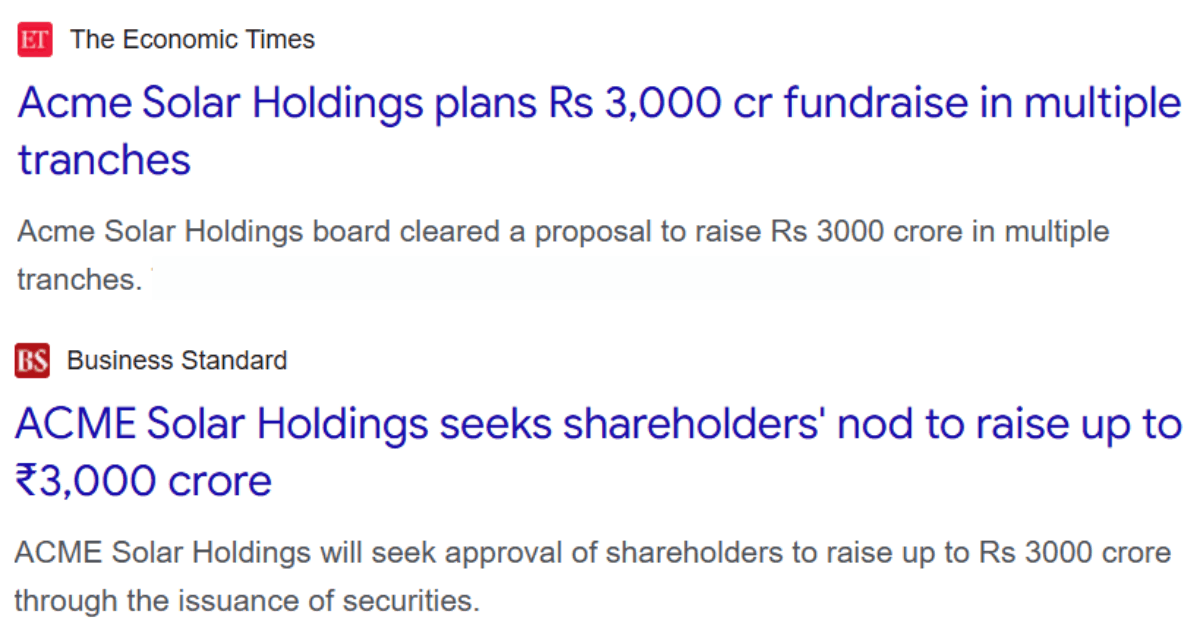
Task: Open 'ACME Solar Holdings seeks shareholders' nod' headline
Action: click(598, 453)
